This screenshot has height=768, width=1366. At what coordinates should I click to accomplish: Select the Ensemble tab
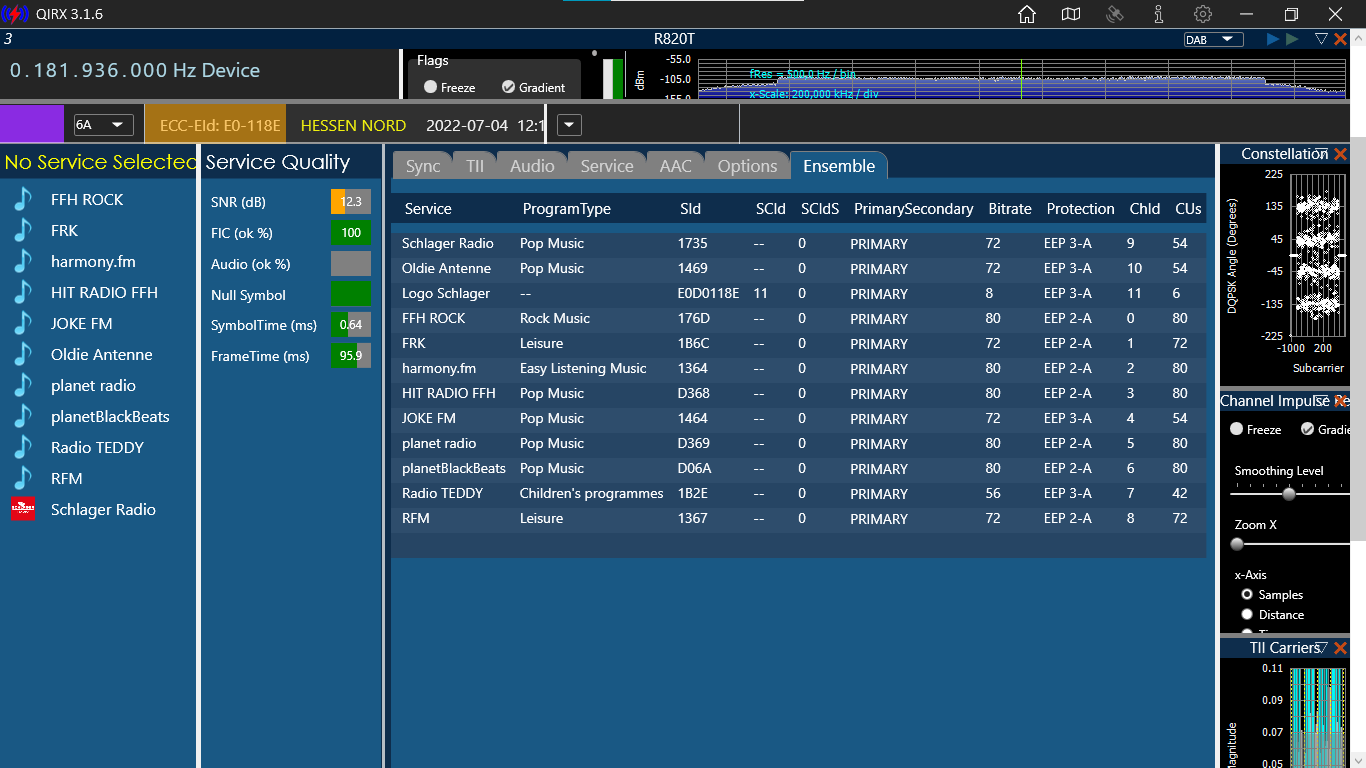(x=839, y=166)
